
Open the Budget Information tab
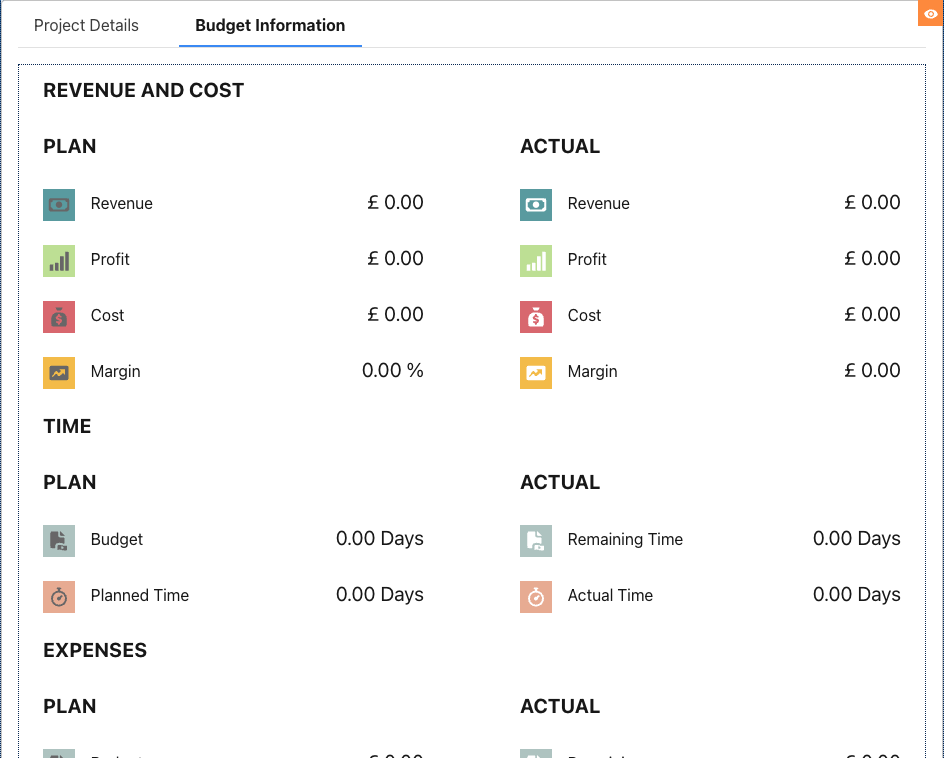pyautogui.click(x=269, y=25)
